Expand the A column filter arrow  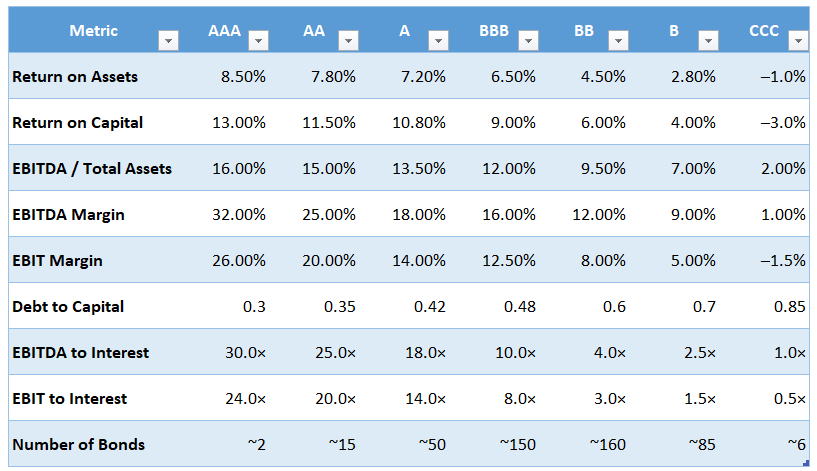click(438, 41)
